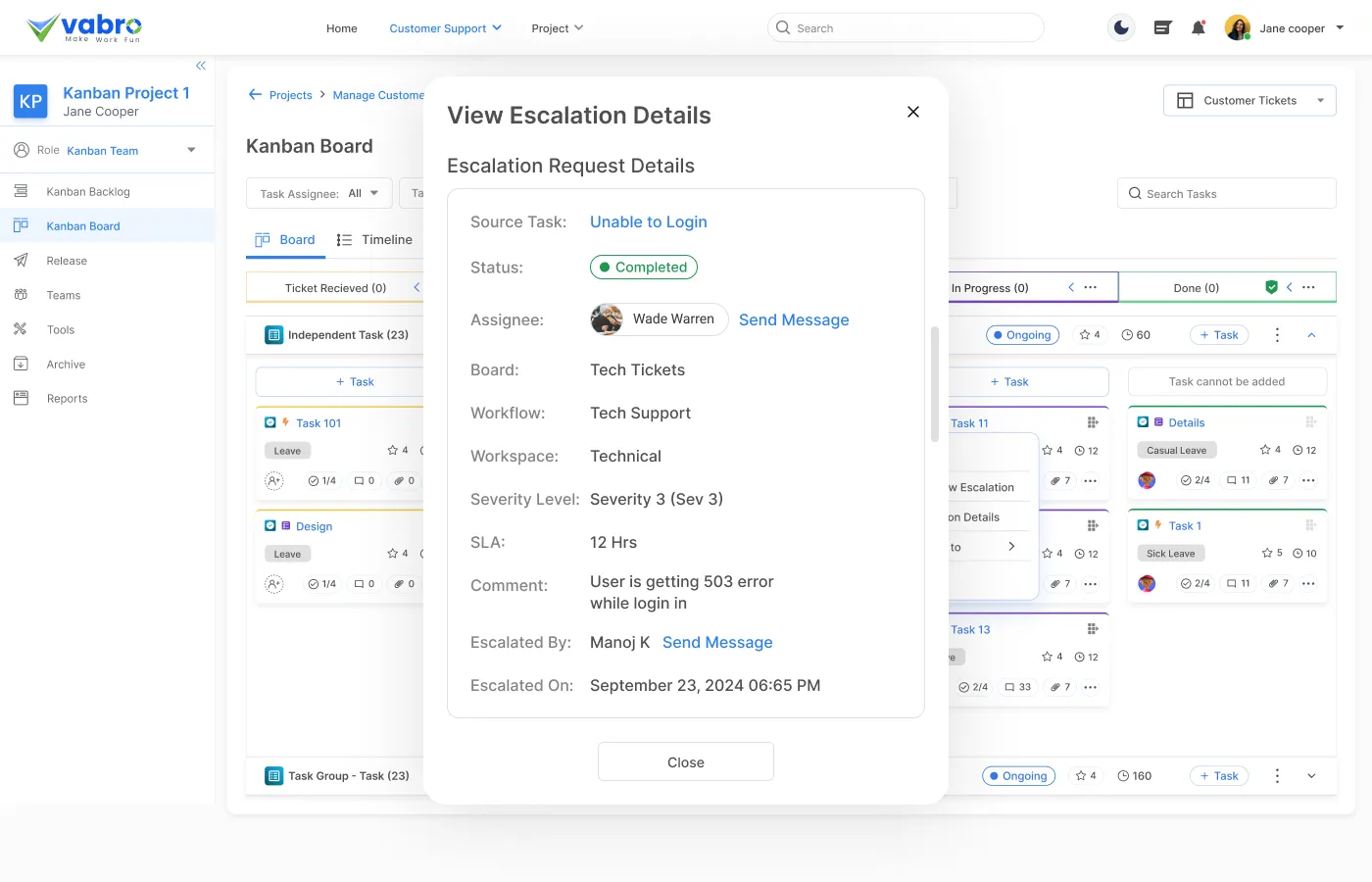Collapse In Progress column chevron
The width and height of the screenshot is (1372, 882).
click(x=1071, y=287)
